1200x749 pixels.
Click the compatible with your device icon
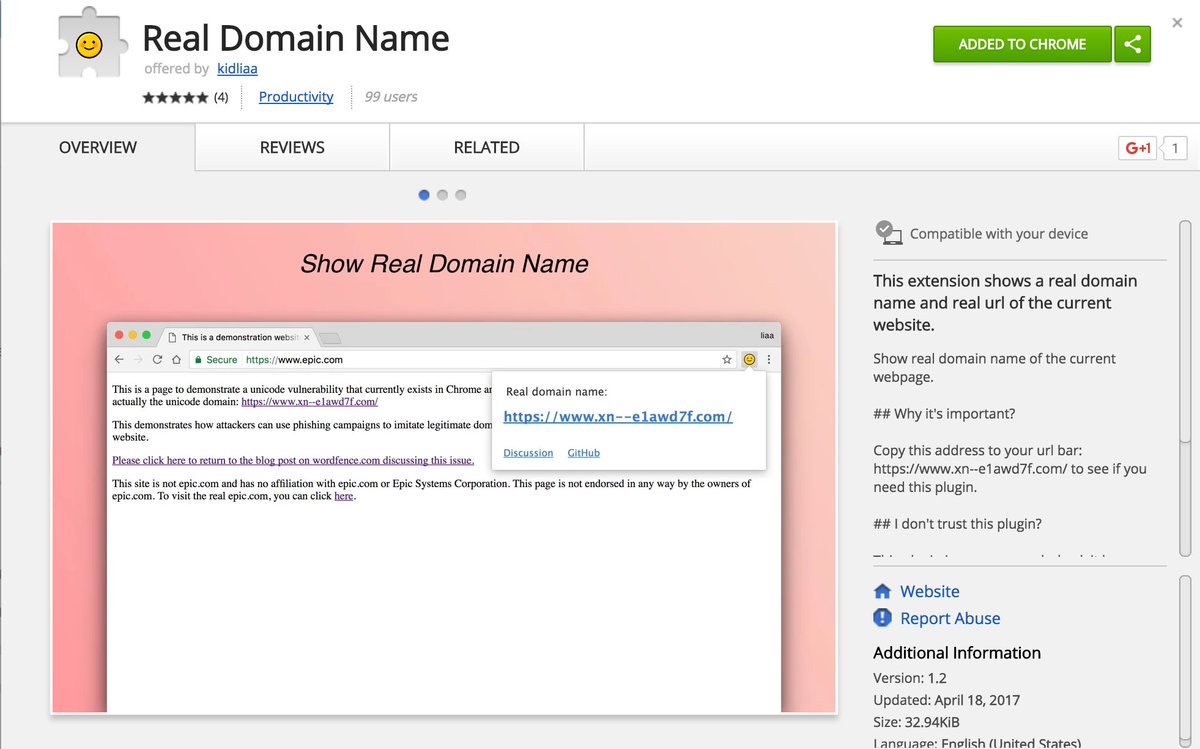[x=888, y=233]
